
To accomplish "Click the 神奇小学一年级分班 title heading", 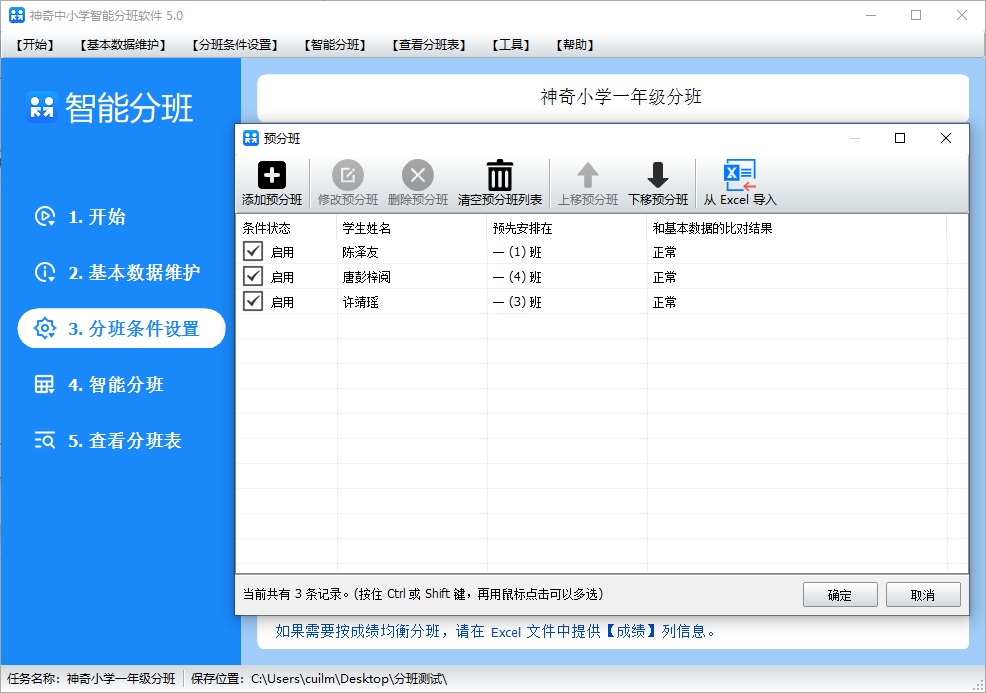I will (621, 97).
